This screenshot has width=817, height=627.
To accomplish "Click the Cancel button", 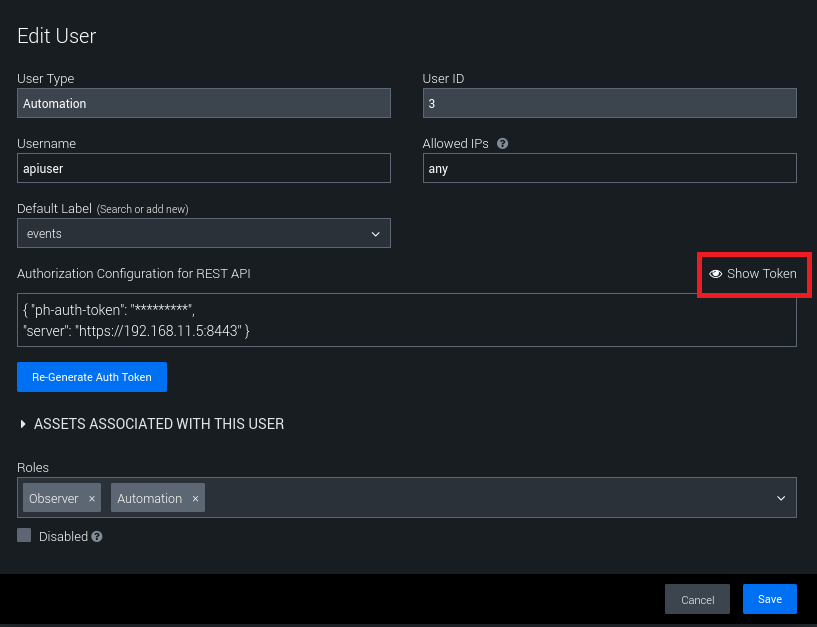I will 697,599.
